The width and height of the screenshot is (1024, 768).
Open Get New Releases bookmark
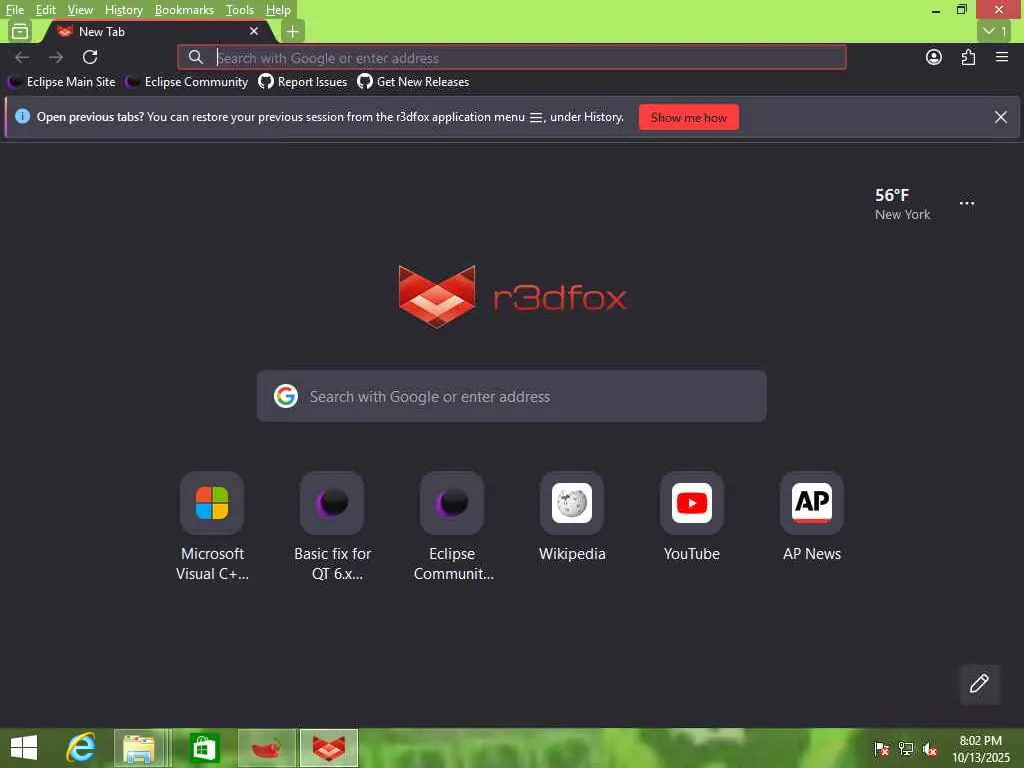[413, 82]
